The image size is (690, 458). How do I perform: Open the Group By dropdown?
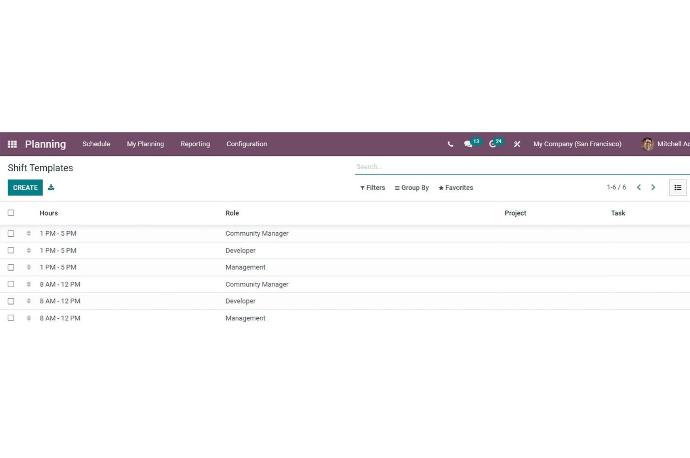412,188
